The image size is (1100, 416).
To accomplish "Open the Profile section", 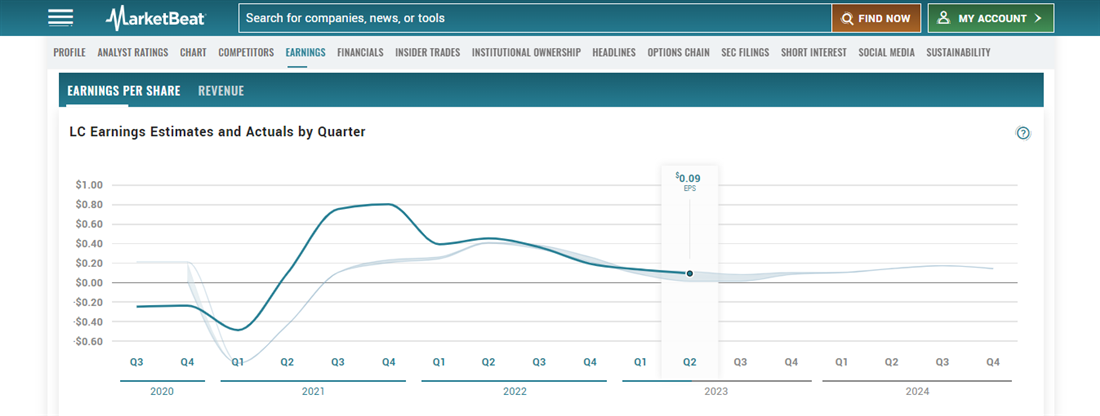I will point(69,52).
